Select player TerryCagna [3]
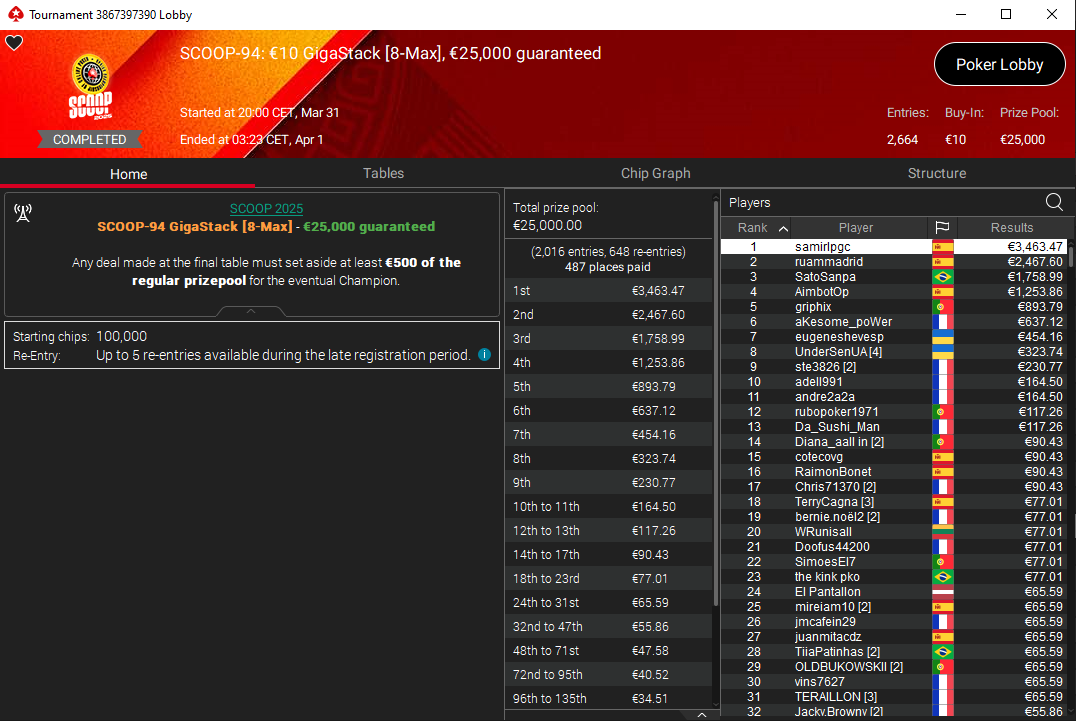This screenshot has width=1076, height=721. (893, 501)
